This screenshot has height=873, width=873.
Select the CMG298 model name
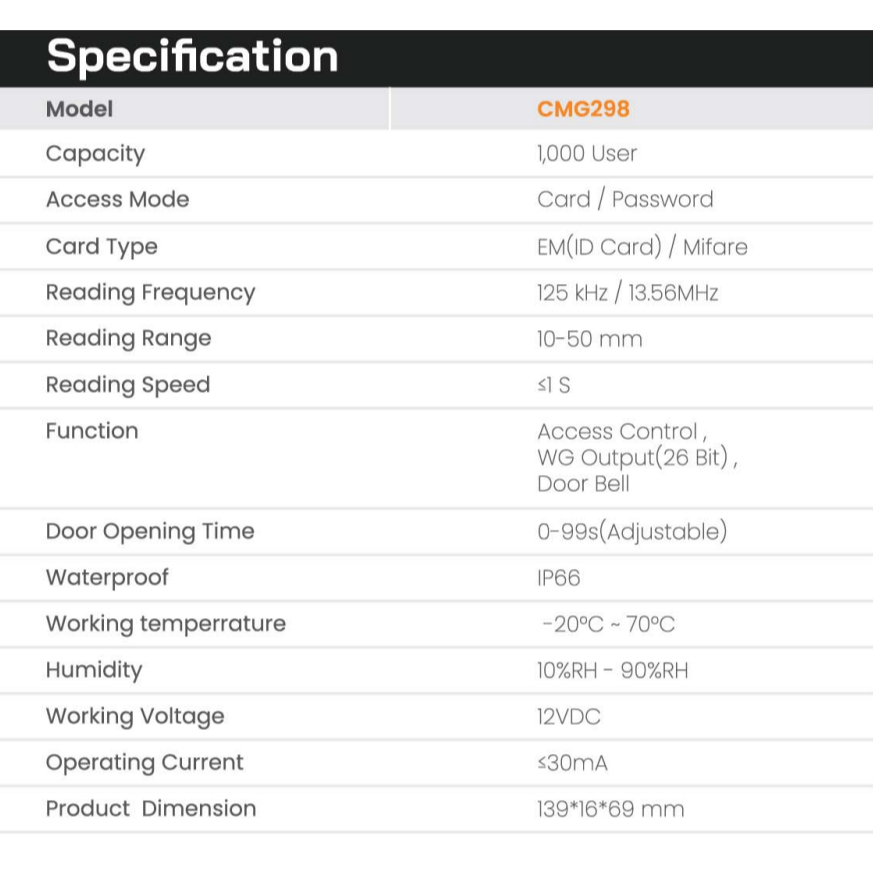[x=583, y=108]
